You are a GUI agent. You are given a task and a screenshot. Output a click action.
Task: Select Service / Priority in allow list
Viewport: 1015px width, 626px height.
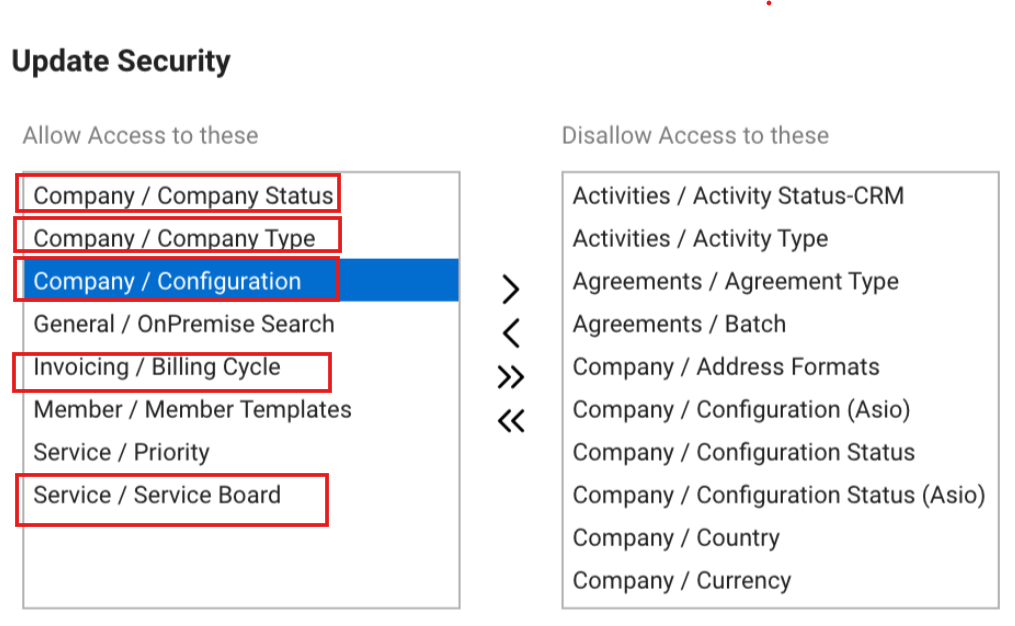point(121,452)
